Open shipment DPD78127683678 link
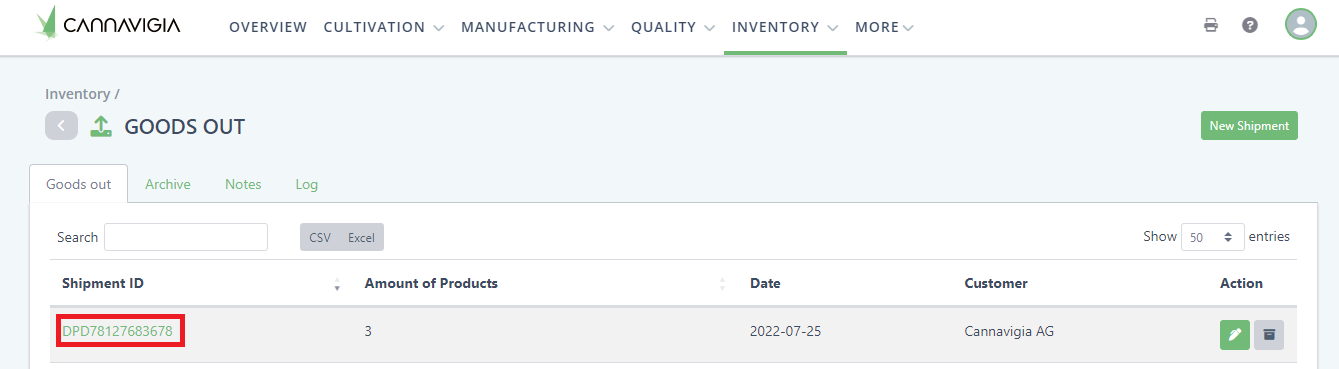This screenshot has width=1339, height=369. (117, 331)
